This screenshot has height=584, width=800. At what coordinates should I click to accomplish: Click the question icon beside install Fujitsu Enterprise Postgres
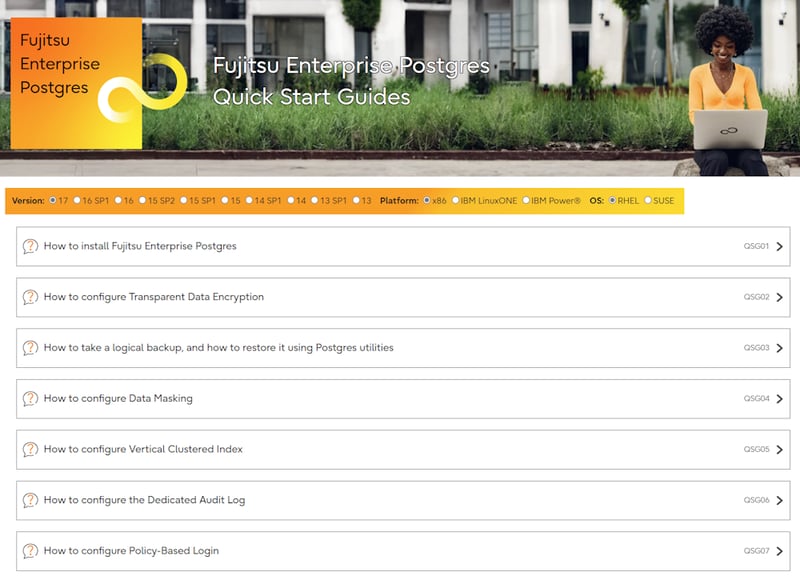coord(30,246)
